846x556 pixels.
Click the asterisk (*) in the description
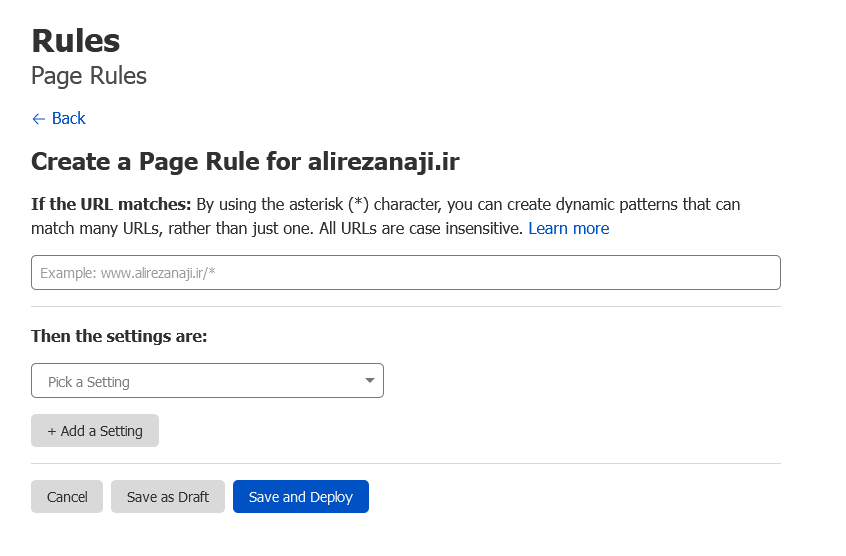point(358,204)
